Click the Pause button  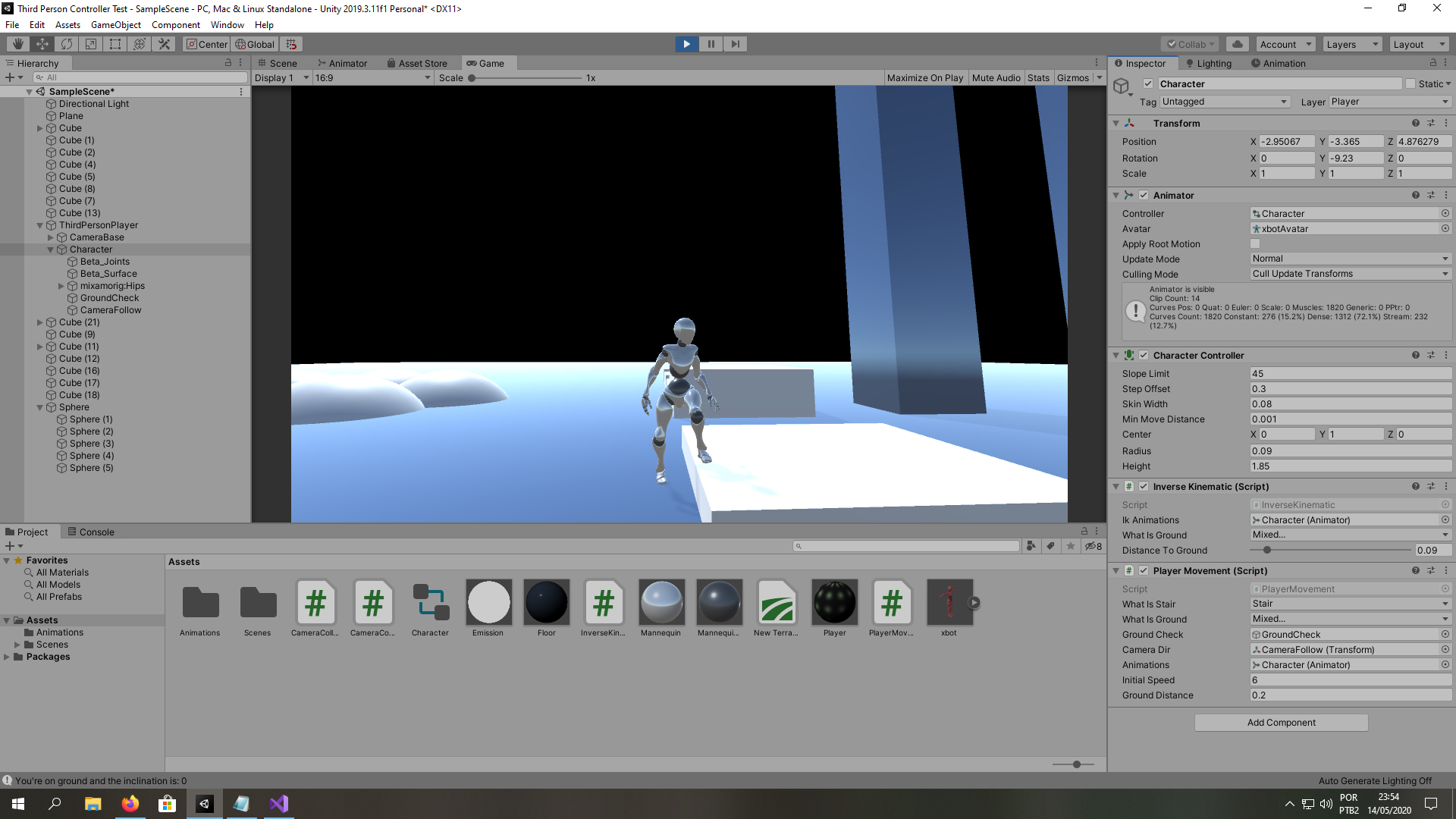(x=711, y=44)
